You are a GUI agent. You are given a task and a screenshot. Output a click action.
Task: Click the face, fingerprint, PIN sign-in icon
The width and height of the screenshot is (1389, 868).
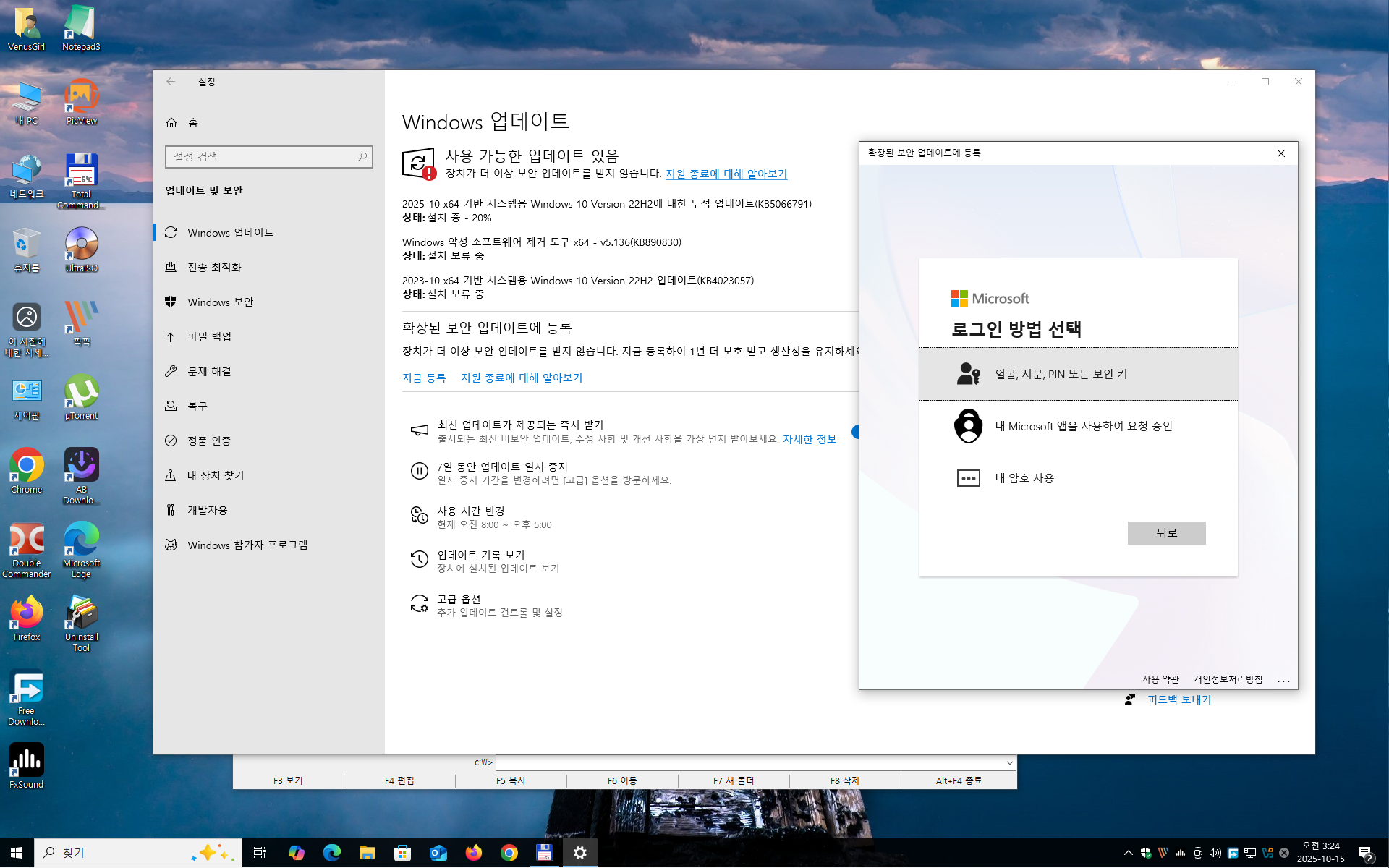[x=968, y=374]
